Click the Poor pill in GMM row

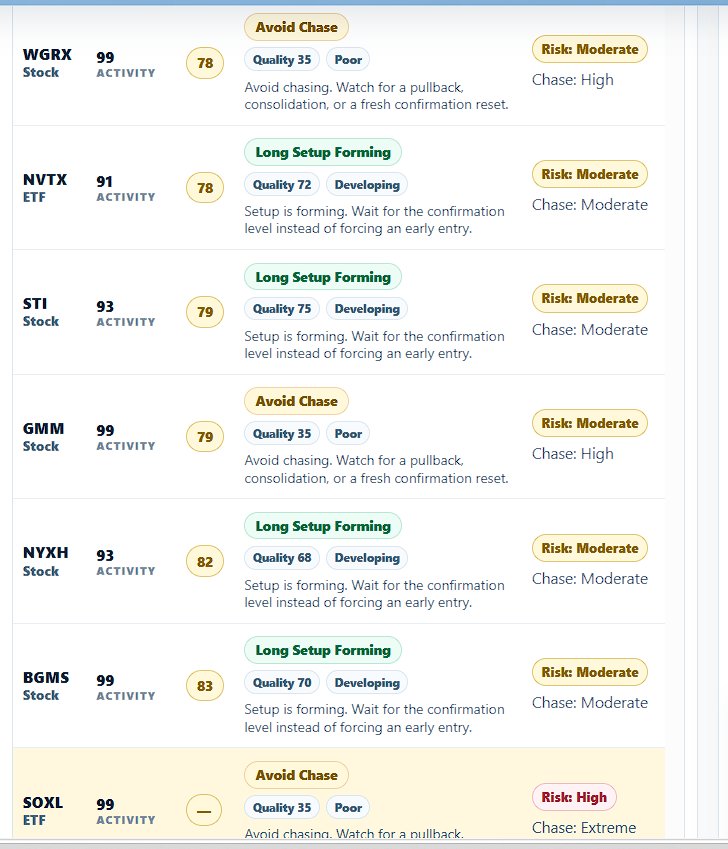348,434
